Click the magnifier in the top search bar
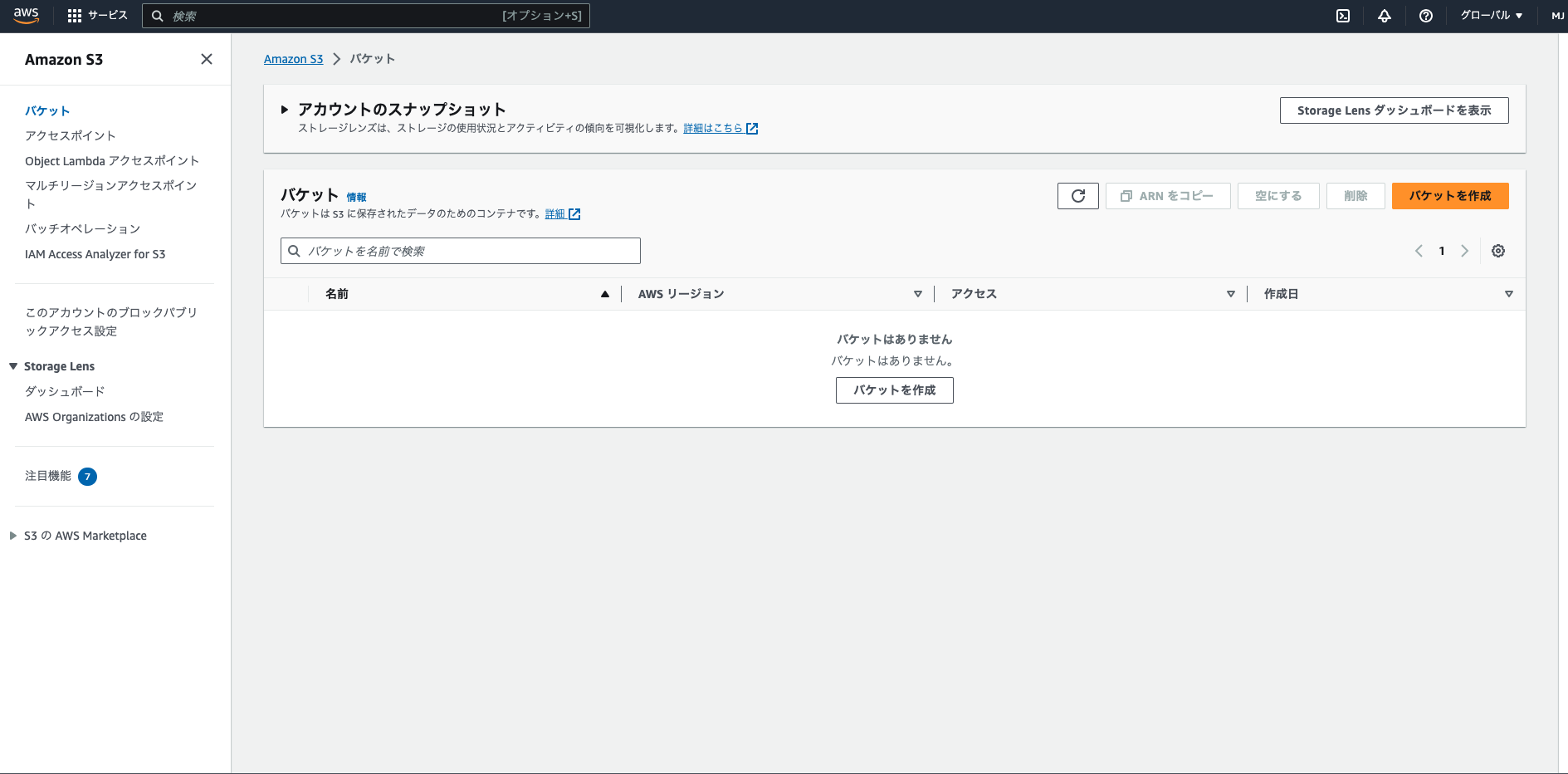 [157, 16]
